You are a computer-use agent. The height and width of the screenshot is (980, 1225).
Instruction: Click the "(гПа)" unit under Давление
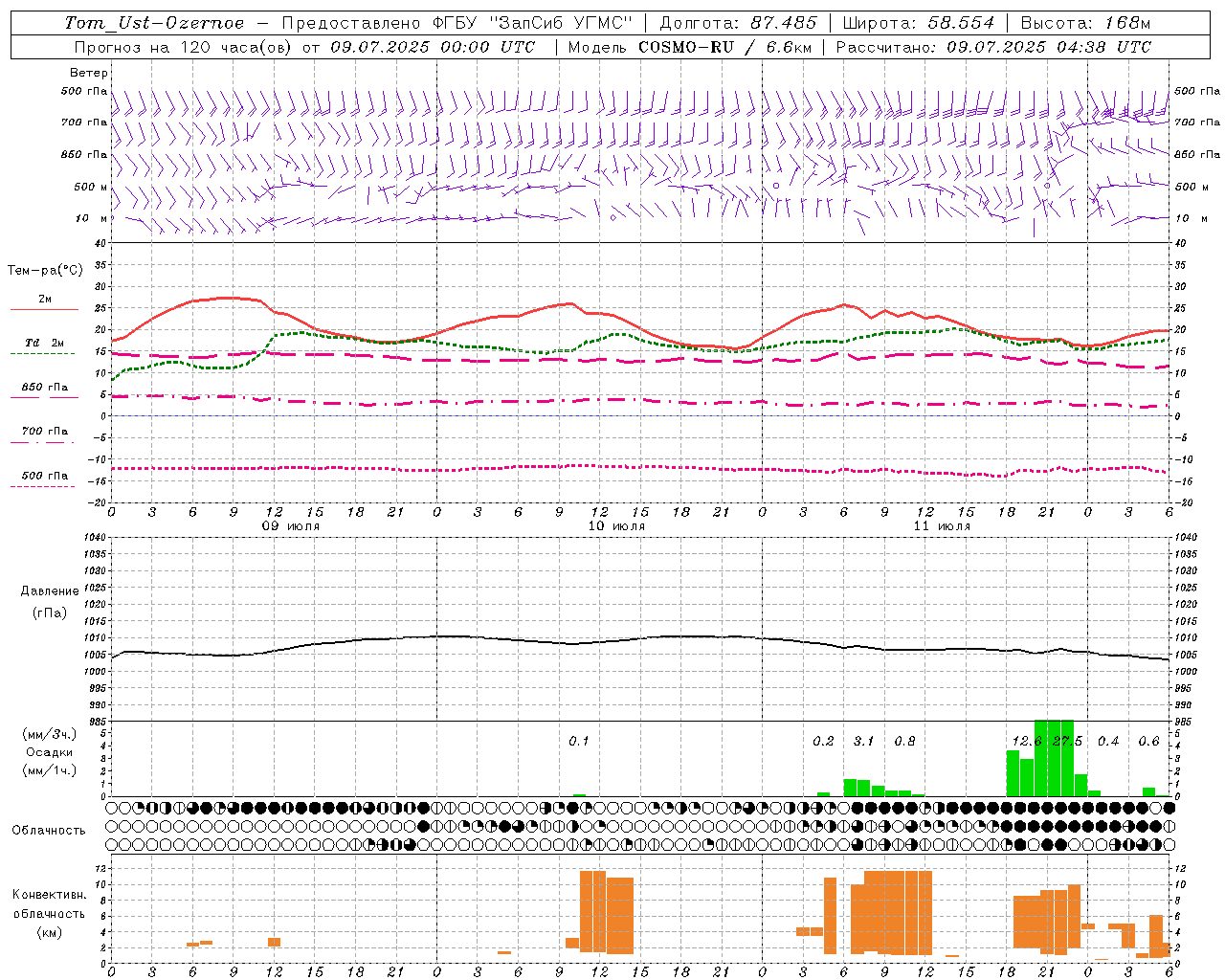tap(50, 612)
